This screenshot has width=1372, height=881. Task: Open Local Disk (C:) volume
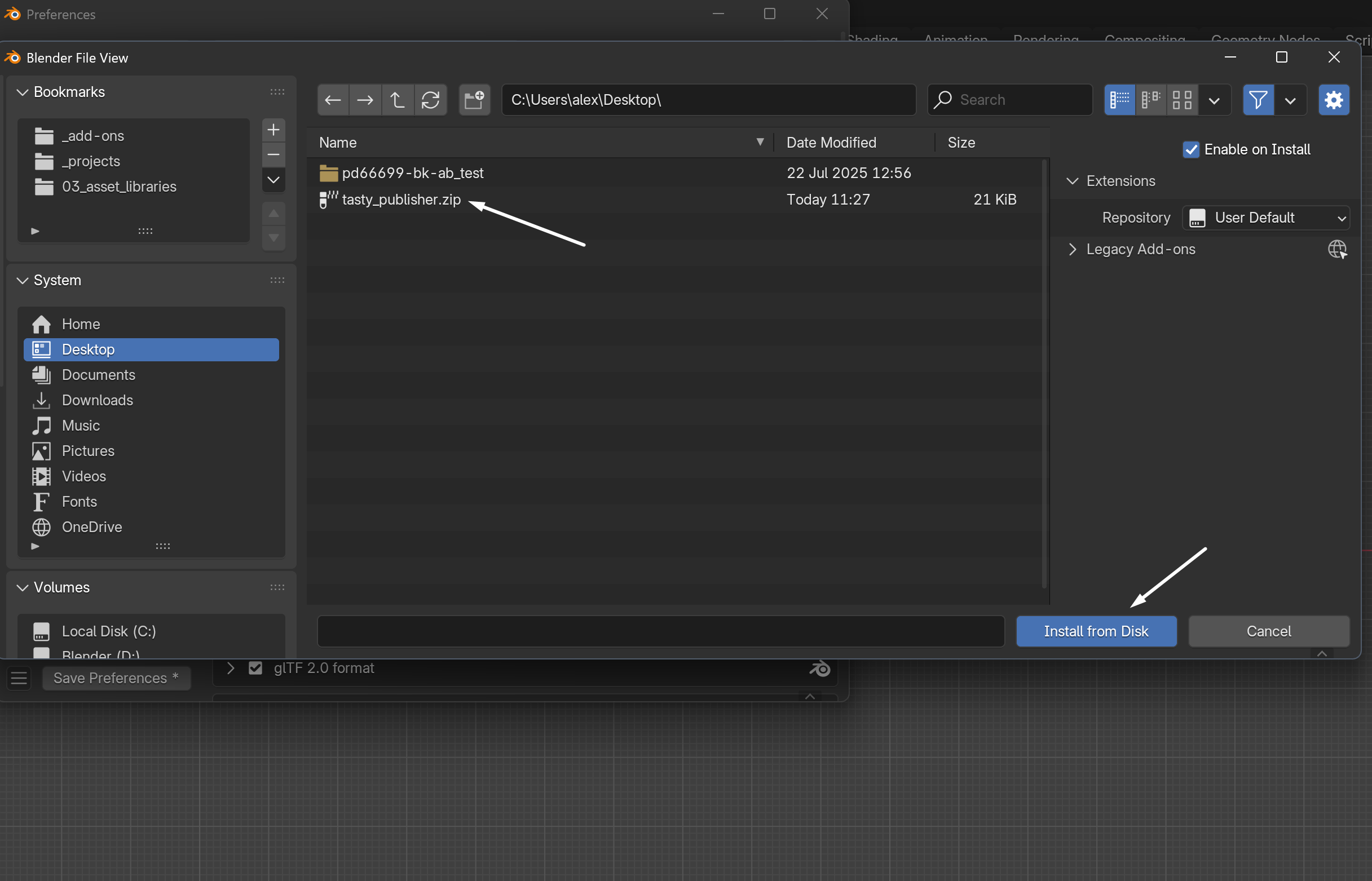tap(151, 631)
